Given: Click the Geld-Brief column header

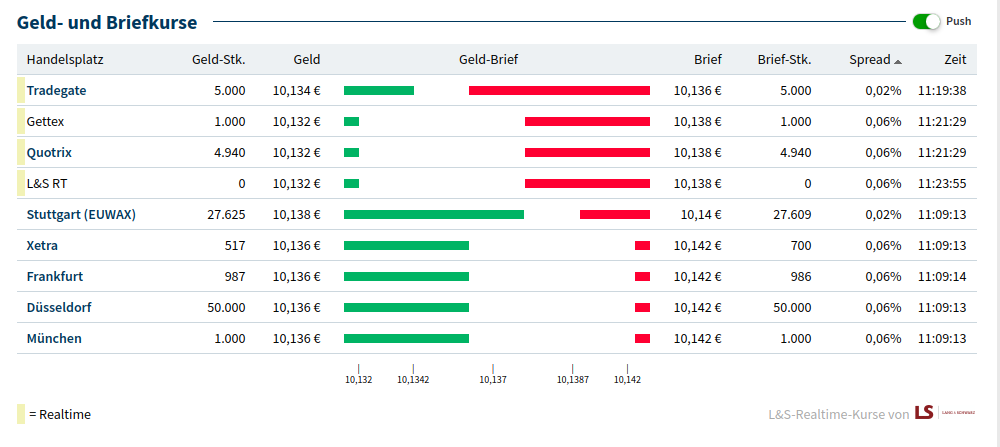Looking at the screenshot, I should point(488,60).
